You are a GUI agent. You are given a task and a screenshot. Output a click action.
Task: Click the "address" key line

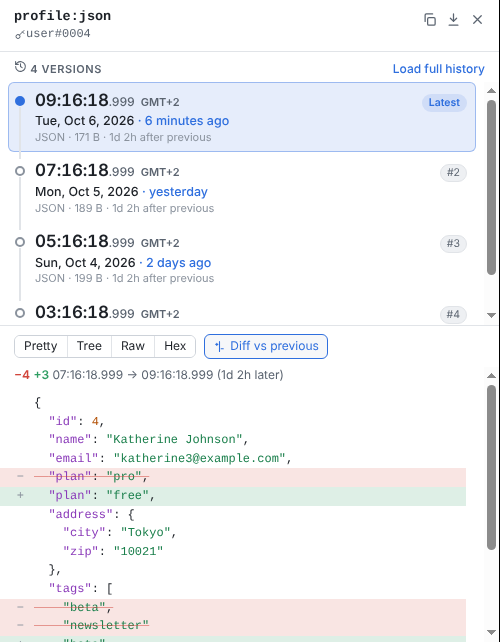point(91,514)
